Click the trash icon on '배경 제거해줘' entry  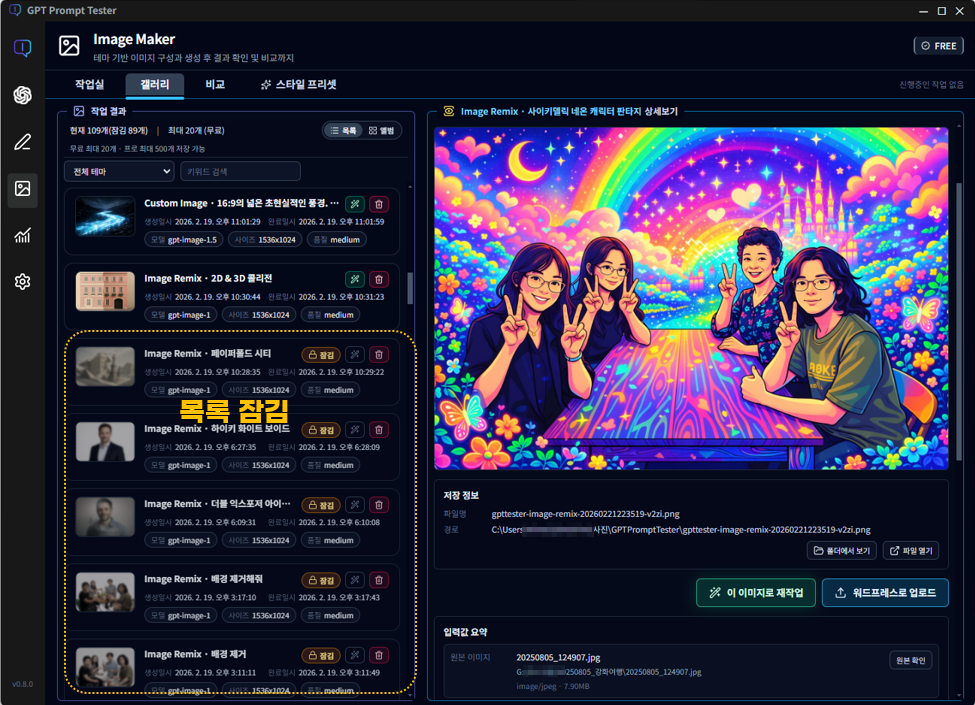point(379,579)
